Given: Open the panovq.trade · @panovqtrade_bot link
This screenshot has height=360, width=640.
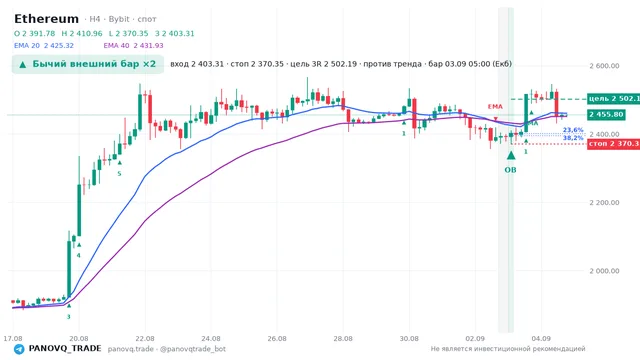Looking at the screenshot, I should (x=167, y=349).
